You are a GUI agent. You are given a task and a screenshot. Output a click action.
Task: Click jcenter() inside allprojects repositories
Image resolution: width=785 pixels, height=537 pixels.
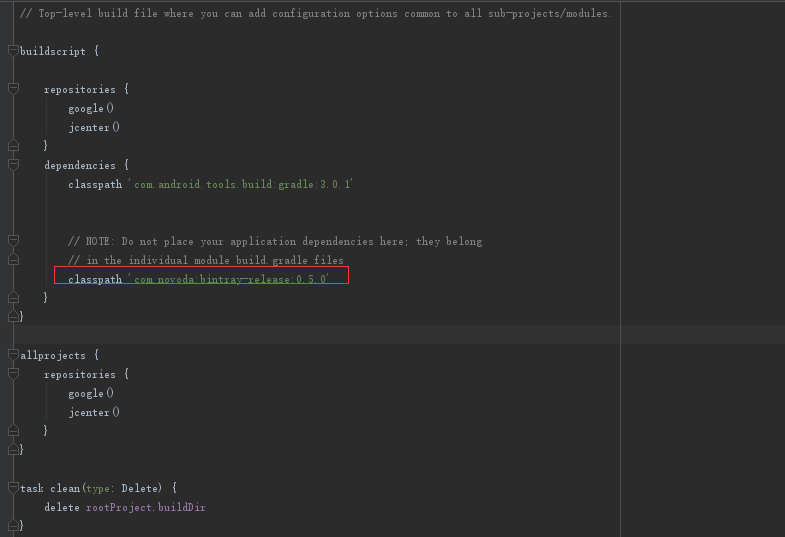coord(94,412)
